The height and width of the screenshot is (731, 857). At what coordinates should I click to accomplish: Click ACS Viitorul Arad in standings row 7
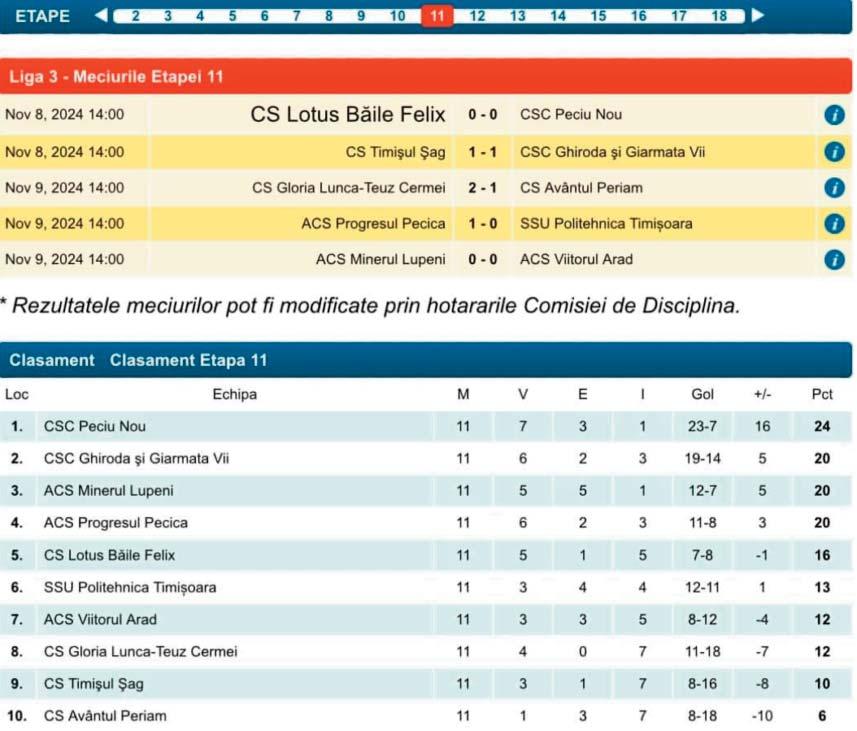click(x=100, y=619)
